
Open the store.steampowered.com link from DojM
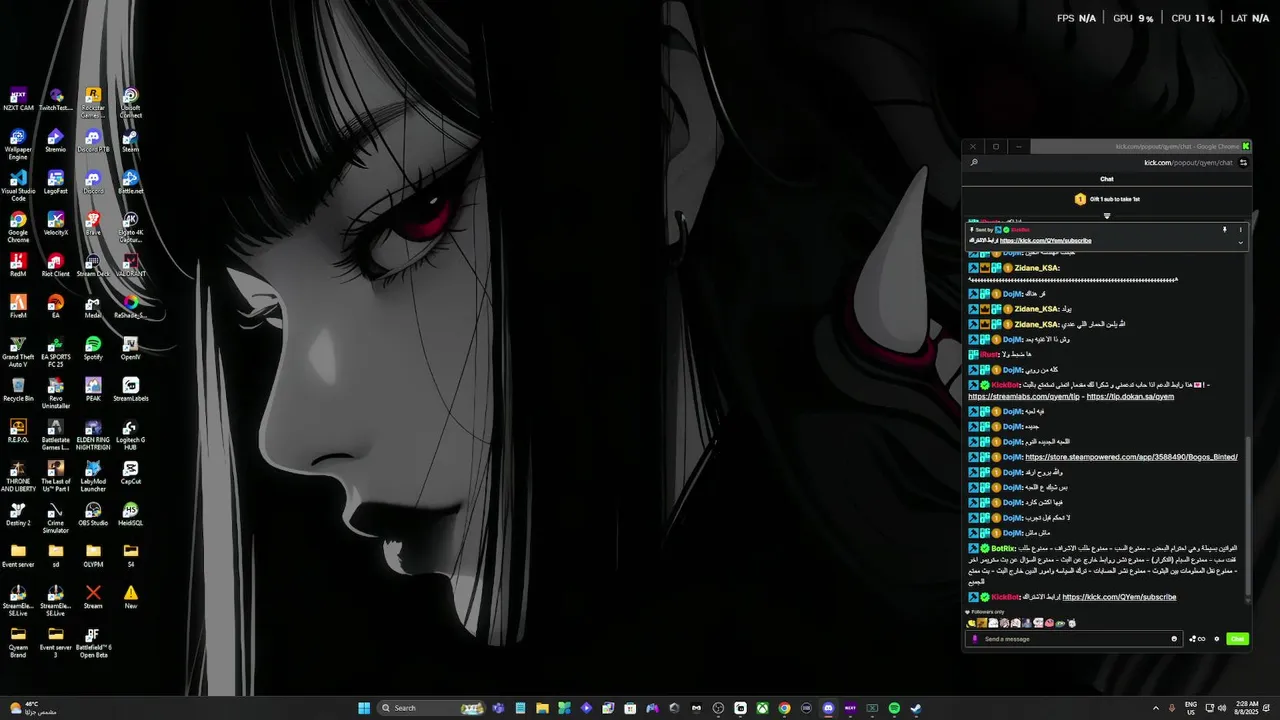[x=1131, y=457]
